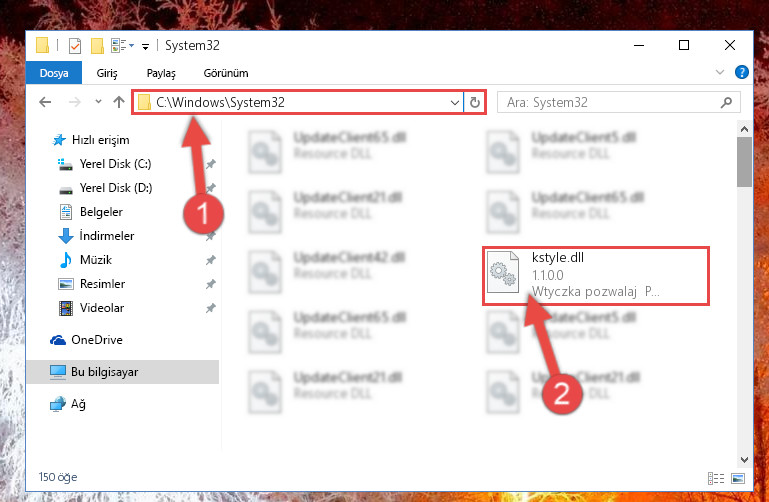
Task: Click the search magnifier icon
Action: point(726,102)
